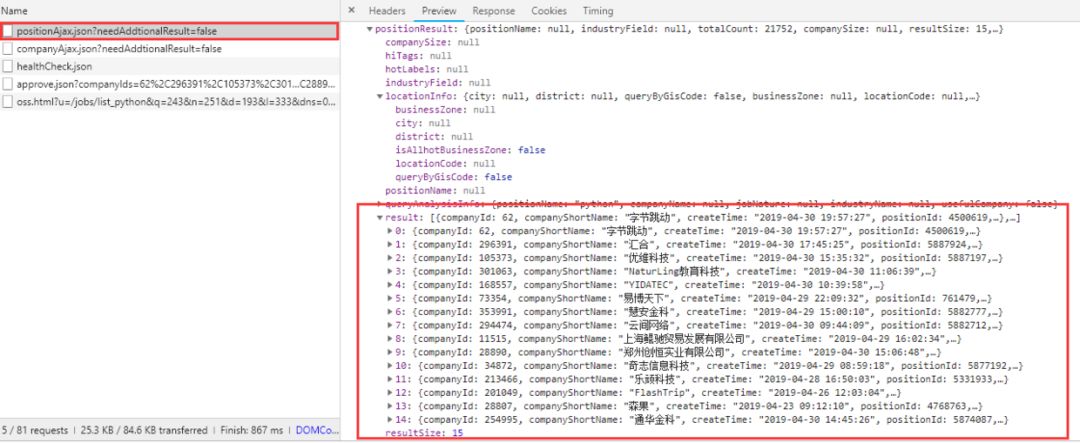Open the Response tab
This screenshot has width=1080, height=443.
(493, 11)
